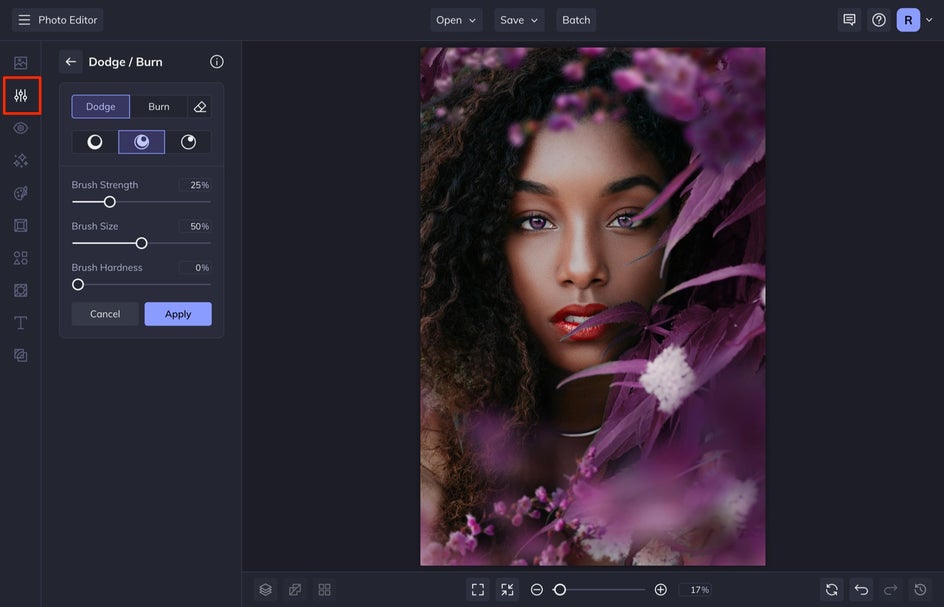Undo the last action
Screen dimensions: 944x607
coord(861,590)
